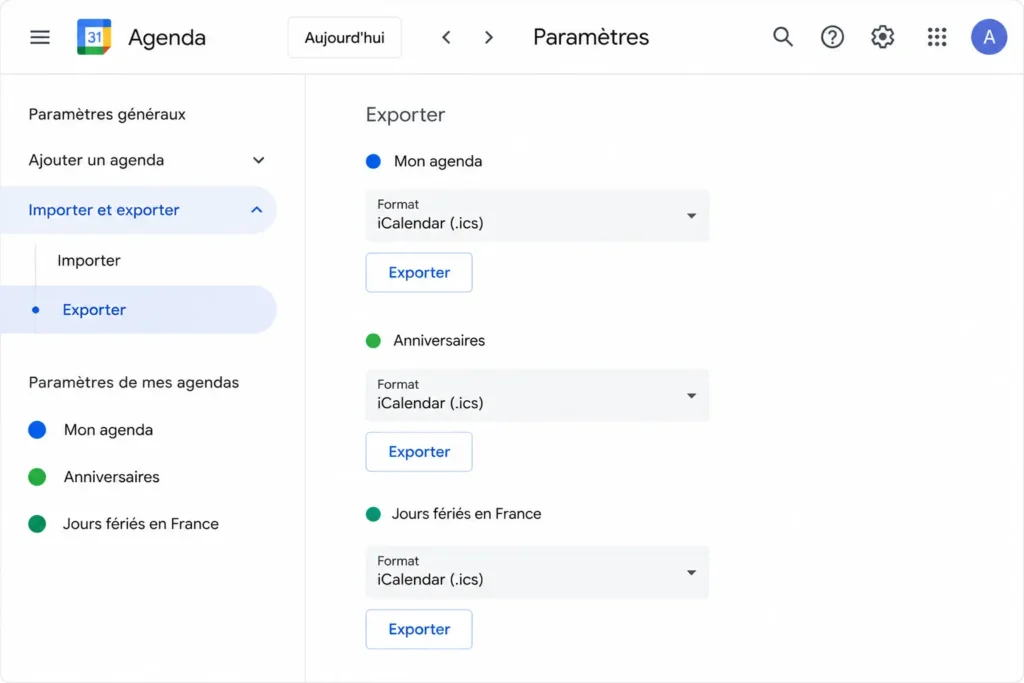Export the Anniversaires calendar
Viewport: 1024px width, 683px height.
(419, 452)
